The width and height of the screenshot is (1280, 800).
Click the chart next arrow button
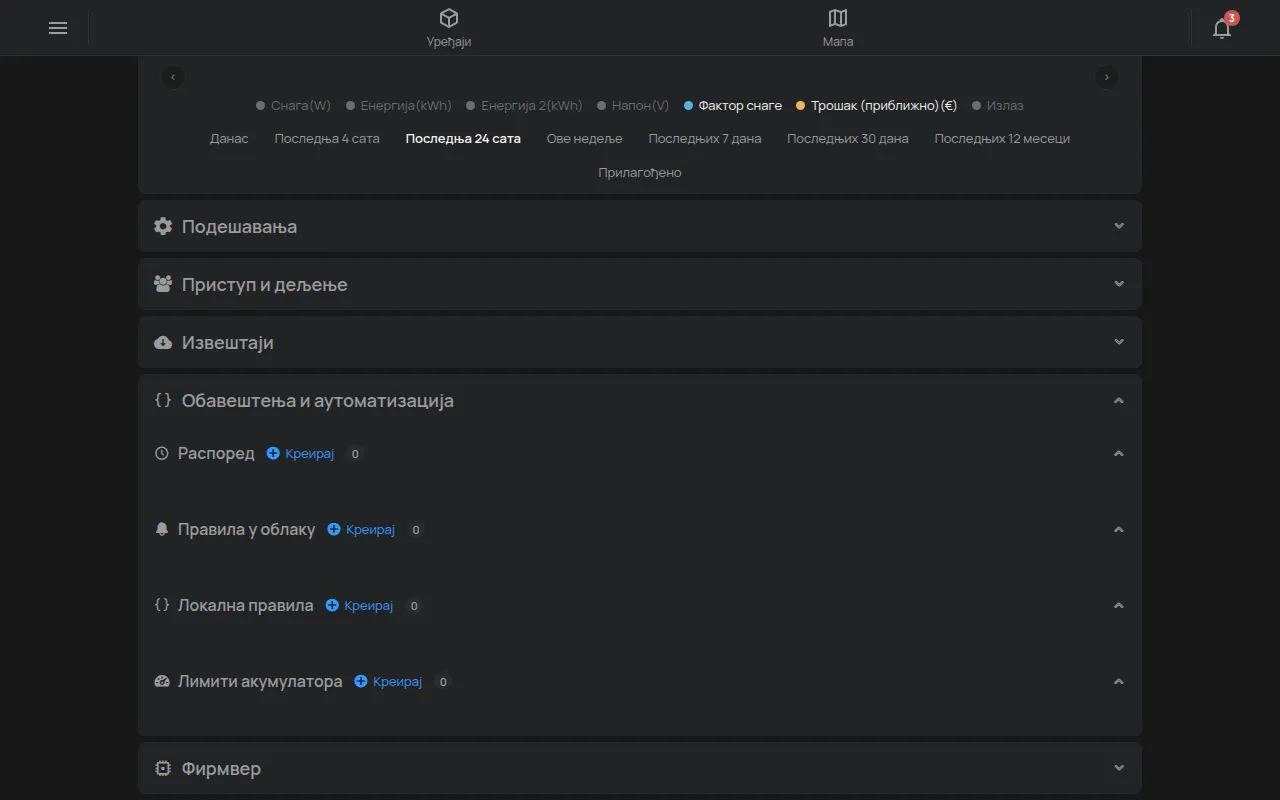[1106, 77]
